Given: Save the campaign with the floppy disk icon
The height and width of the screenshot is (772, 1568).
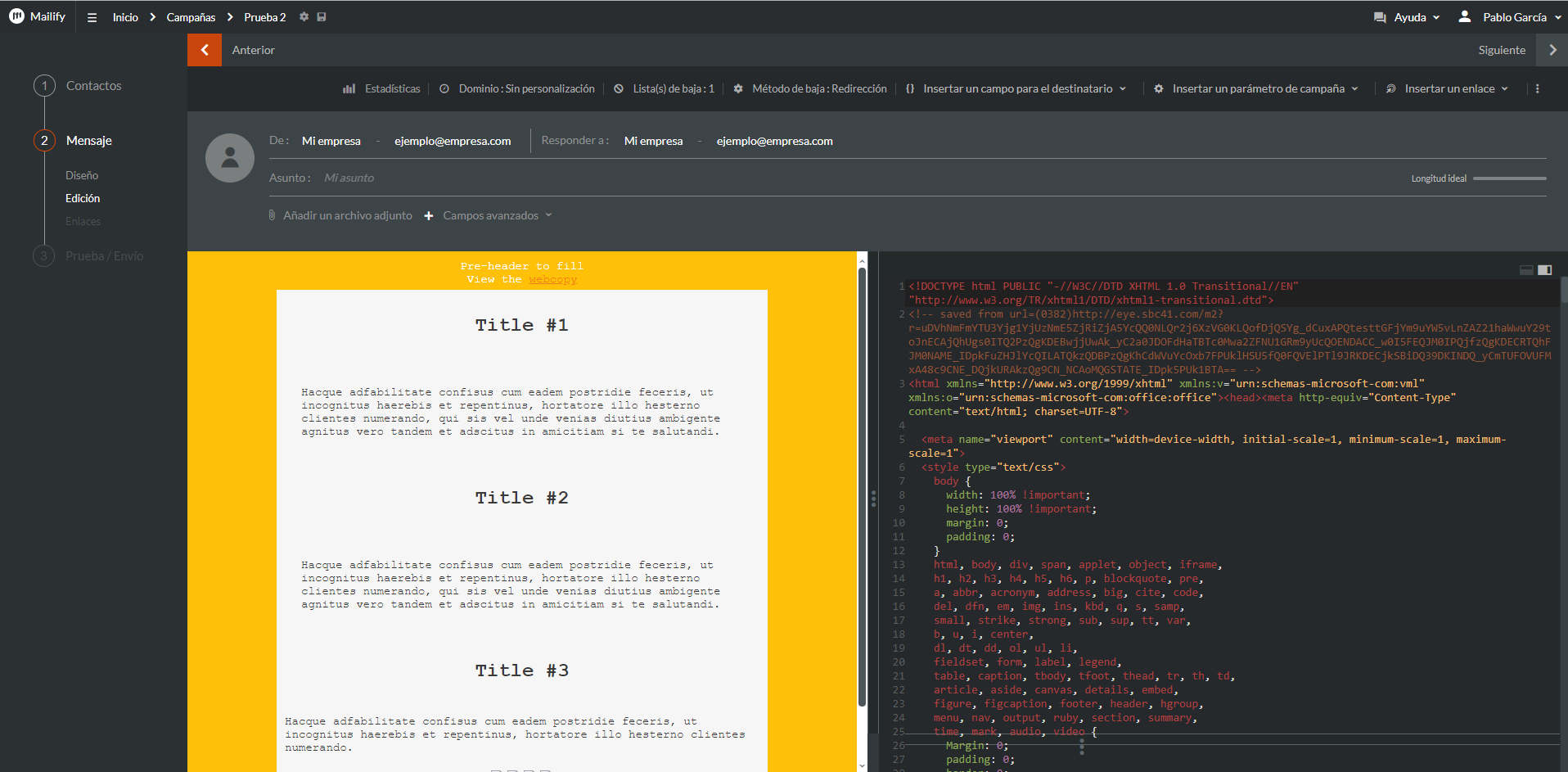Looking at the screenshot, I should [x=322, y=16].
